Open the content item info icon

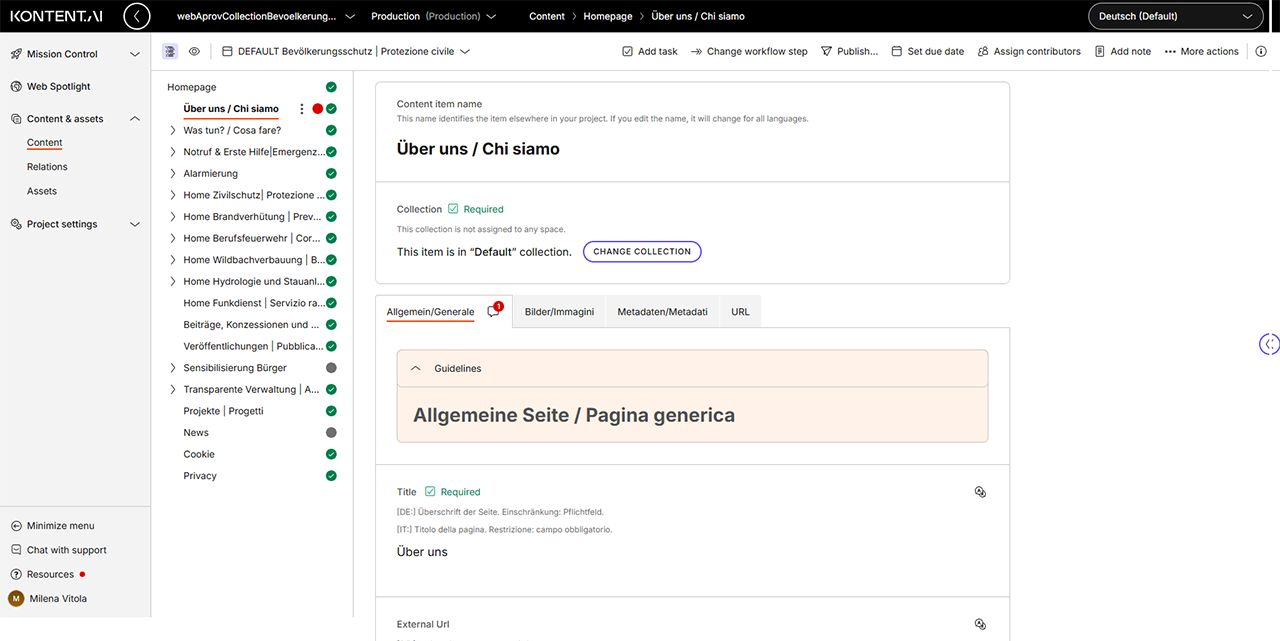(x=1261, y=51)
